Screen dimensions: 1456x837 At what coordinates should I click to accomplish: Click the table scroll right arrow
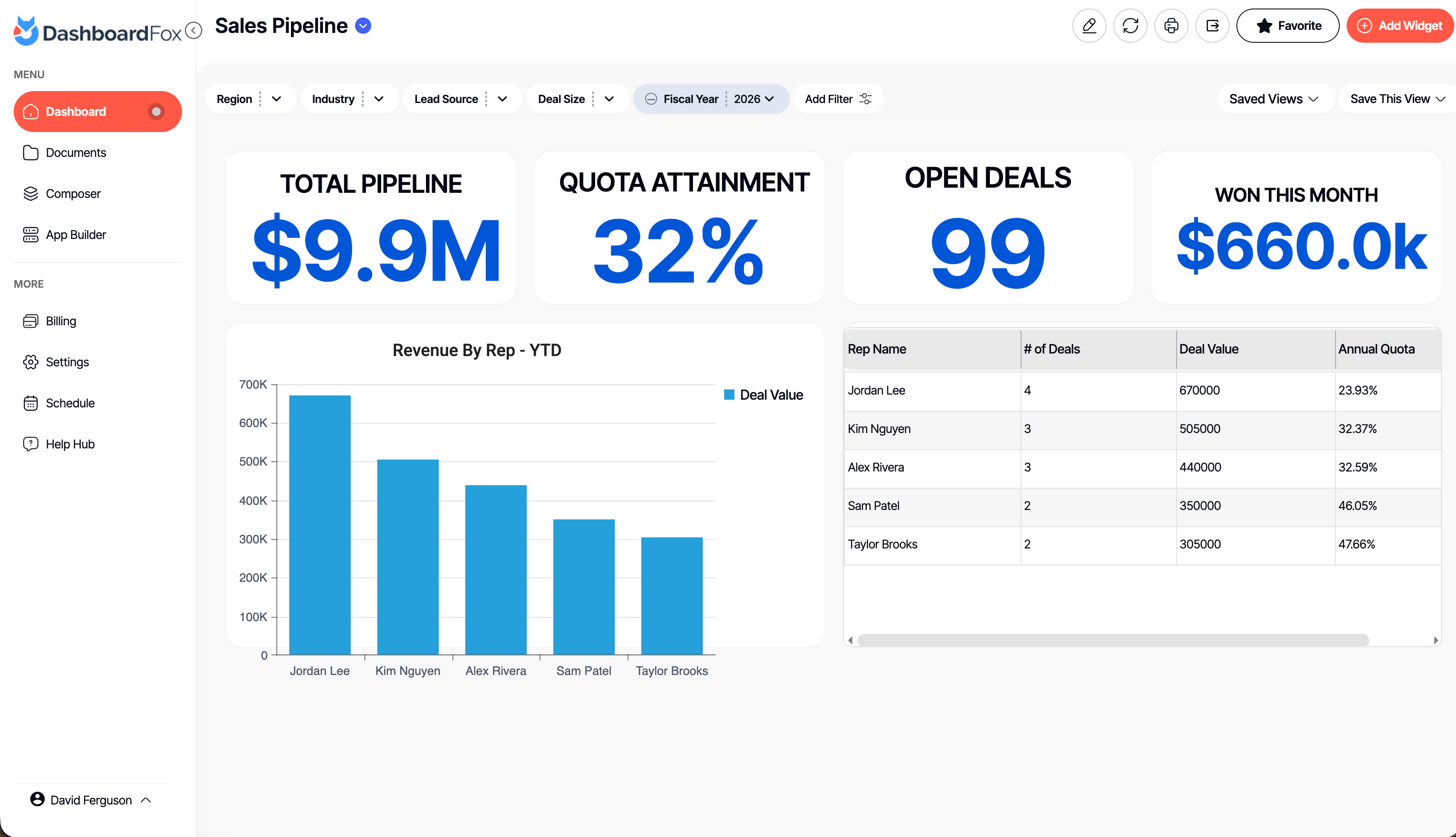[1435, 640]
